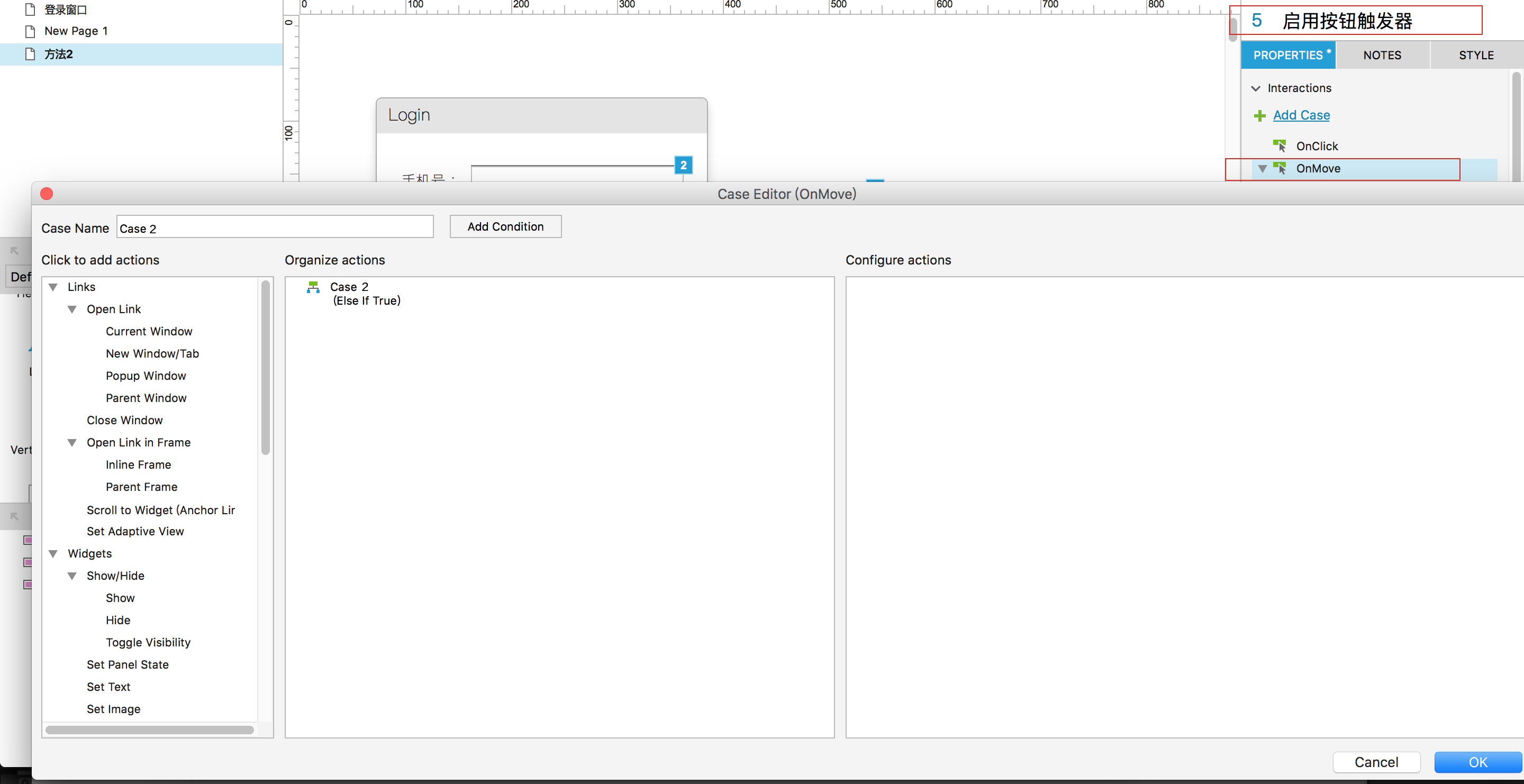
Task: Click the page icon next to New Page 1
Action: tap(30, 31)
